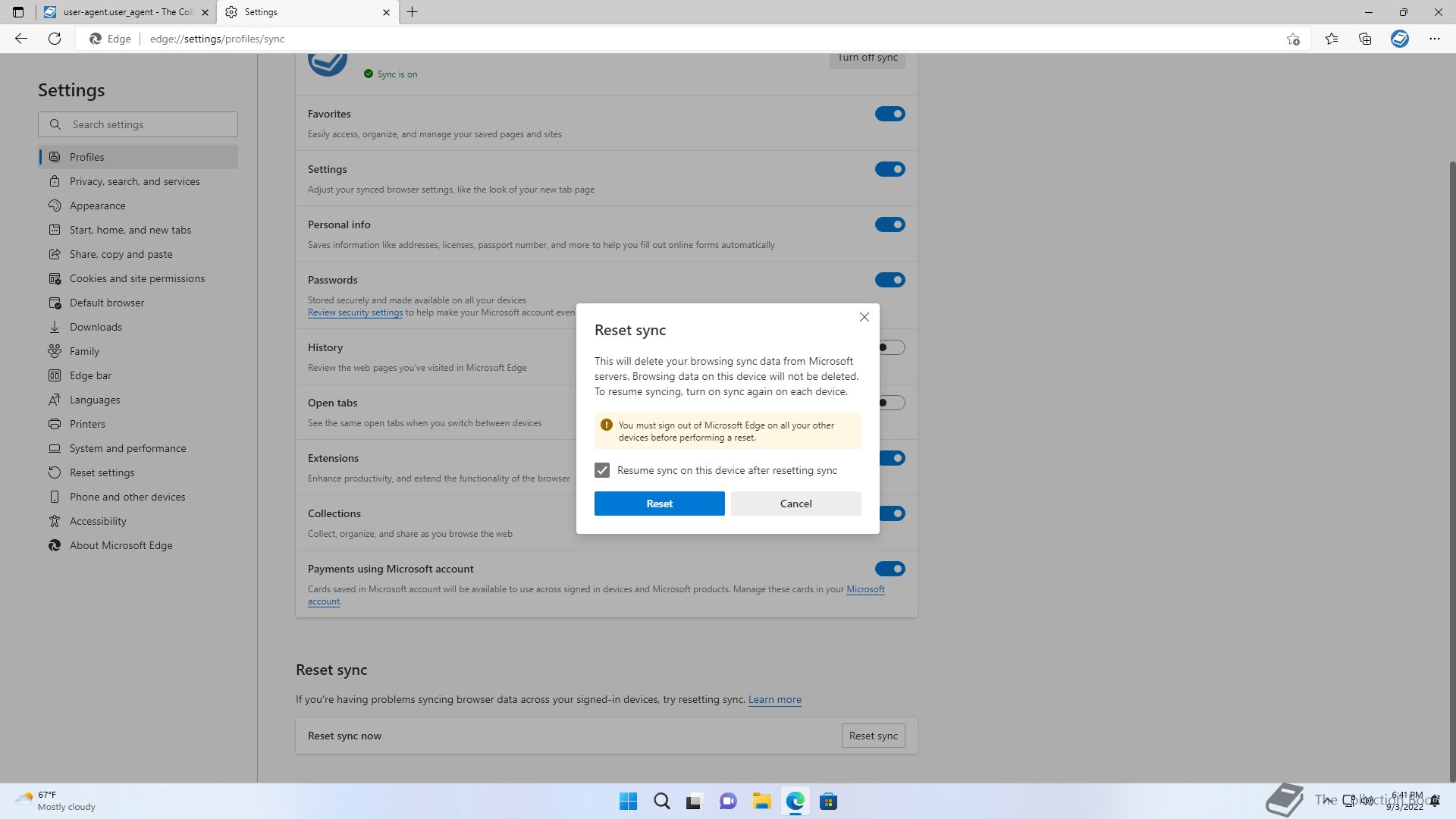Click the browser refresh icon
This screenshot has width=1456, height=819.
(x=55, y=39)
